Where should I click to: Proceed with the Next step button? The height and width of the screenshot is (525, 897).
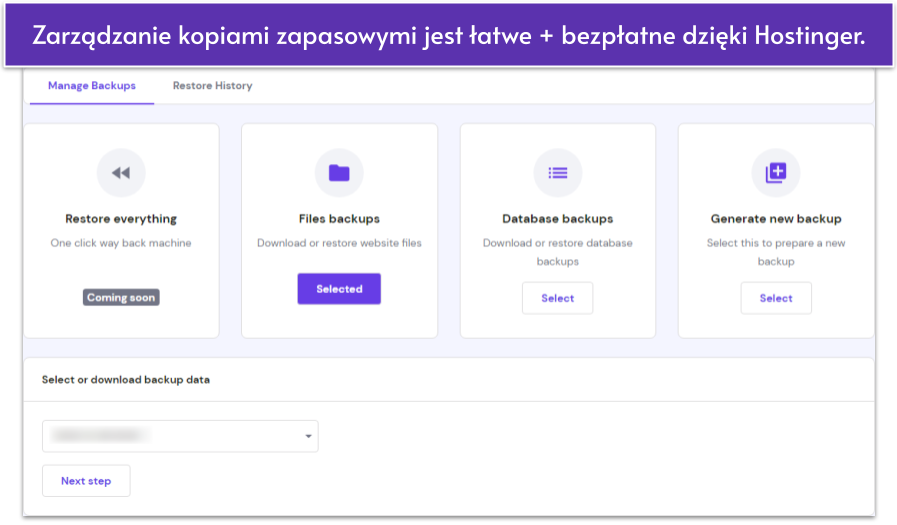click(x=86, y=481)
